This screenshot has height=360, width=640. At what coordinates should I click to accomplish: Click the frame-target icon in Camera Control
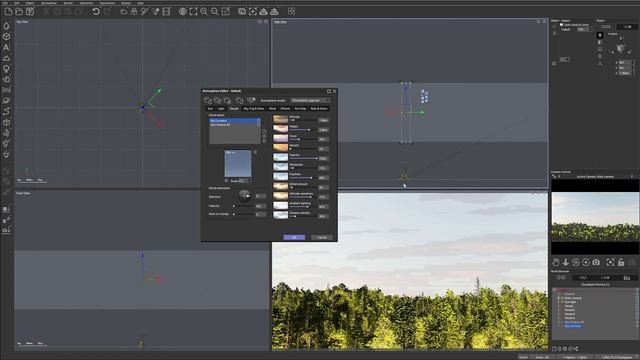click(x=610, y=262)
